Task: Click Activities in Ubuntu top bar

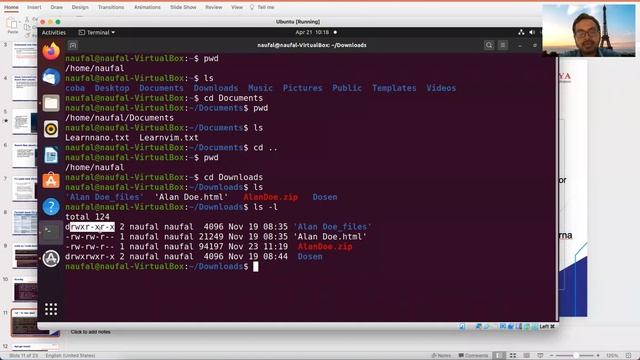Action: click(53, 32)
